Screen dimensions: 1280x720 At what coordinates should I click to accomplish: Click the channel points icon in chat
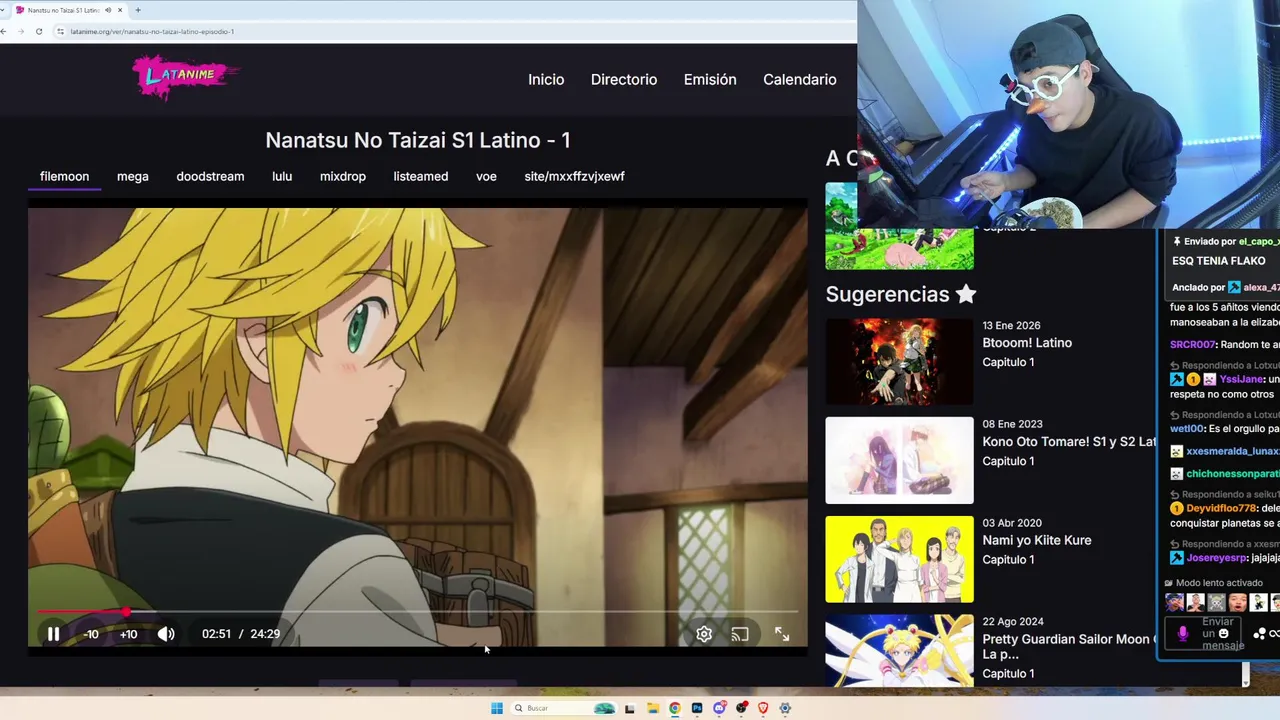click(x=1260, y=634)
